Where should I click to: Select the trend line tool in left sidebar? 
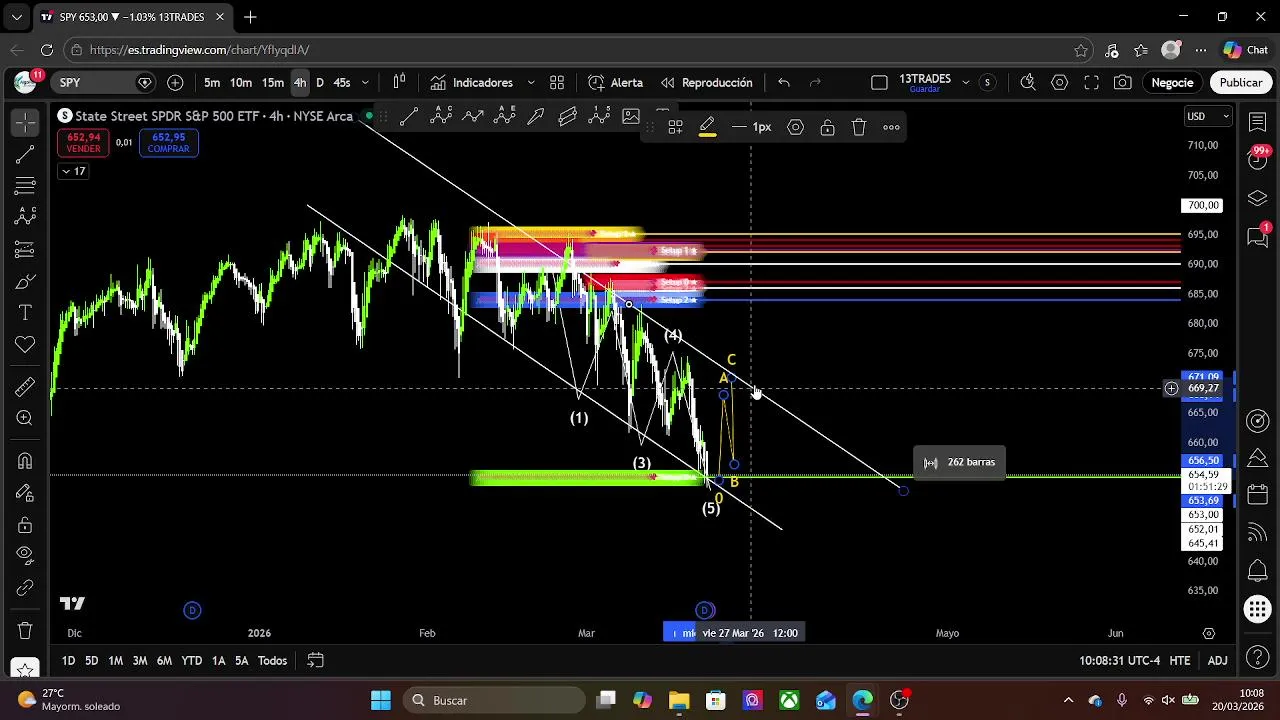[x=25, y=154]
